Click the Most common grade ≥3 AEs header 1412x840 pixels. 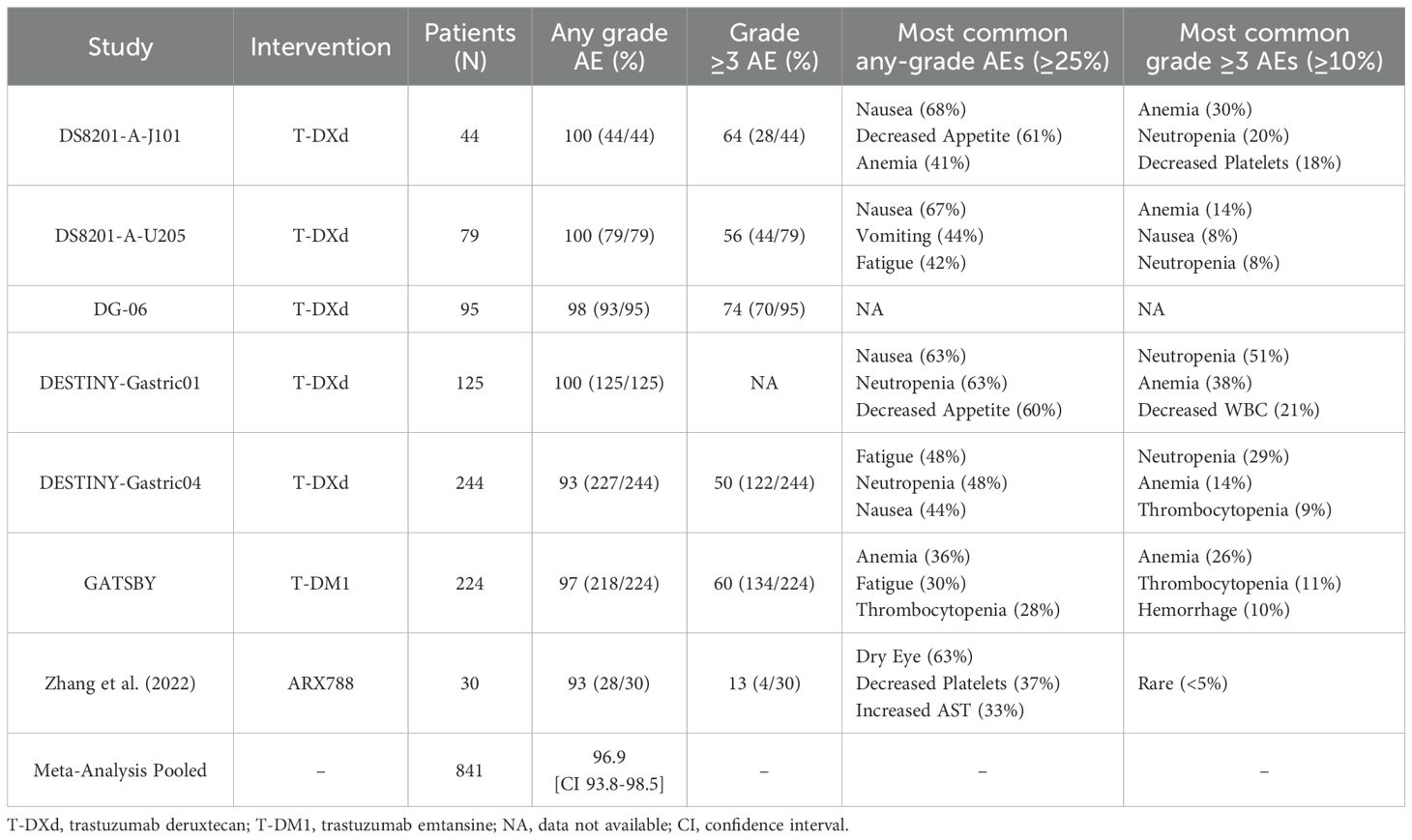pyautogui.click(x=1264, y=46)
